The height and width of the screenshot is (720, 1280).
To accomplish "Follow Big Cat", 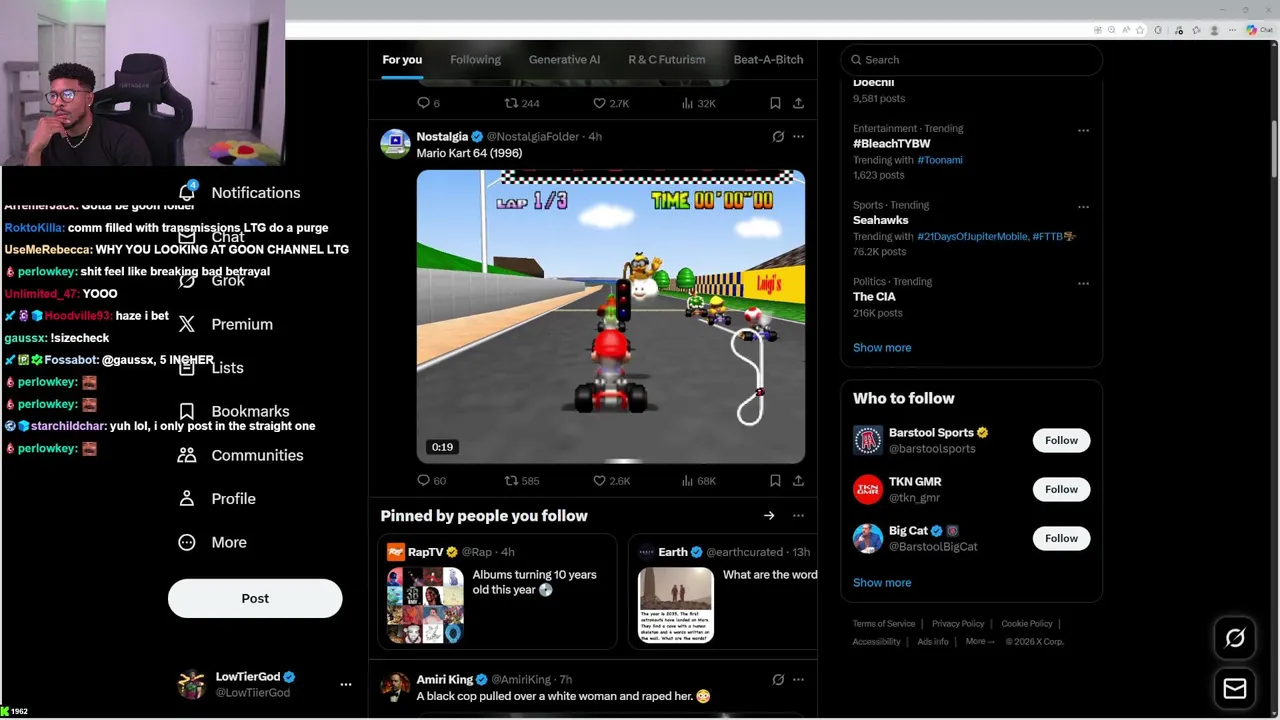I will tap(1061, 538).
